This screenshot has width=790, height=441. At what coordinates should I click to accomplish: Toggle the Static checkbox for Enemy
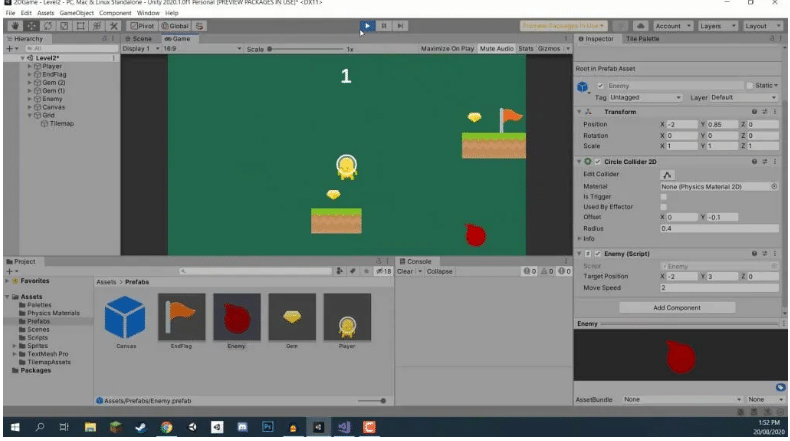(751, 86)
